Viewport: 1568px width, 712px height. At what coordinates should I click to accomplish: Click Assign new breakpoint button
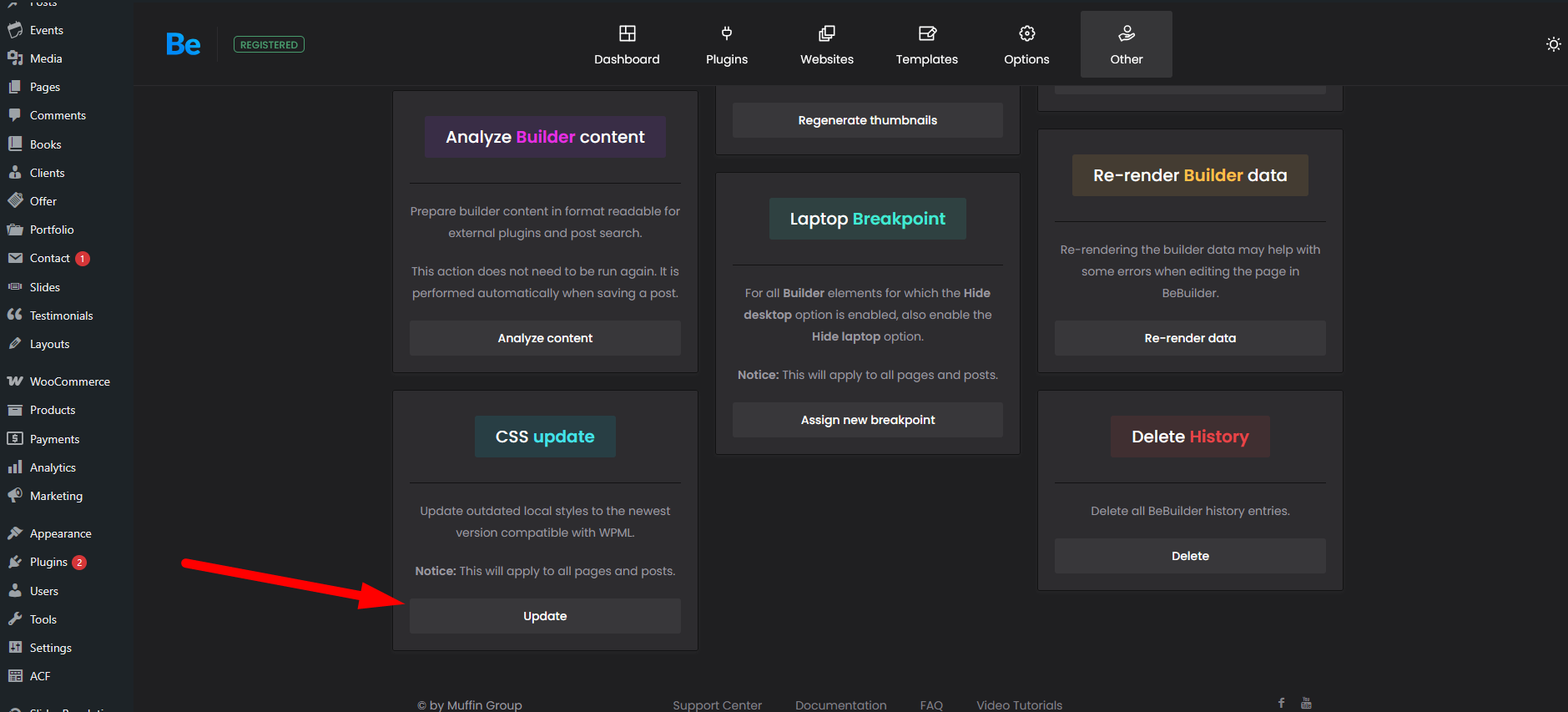[867, 420]
